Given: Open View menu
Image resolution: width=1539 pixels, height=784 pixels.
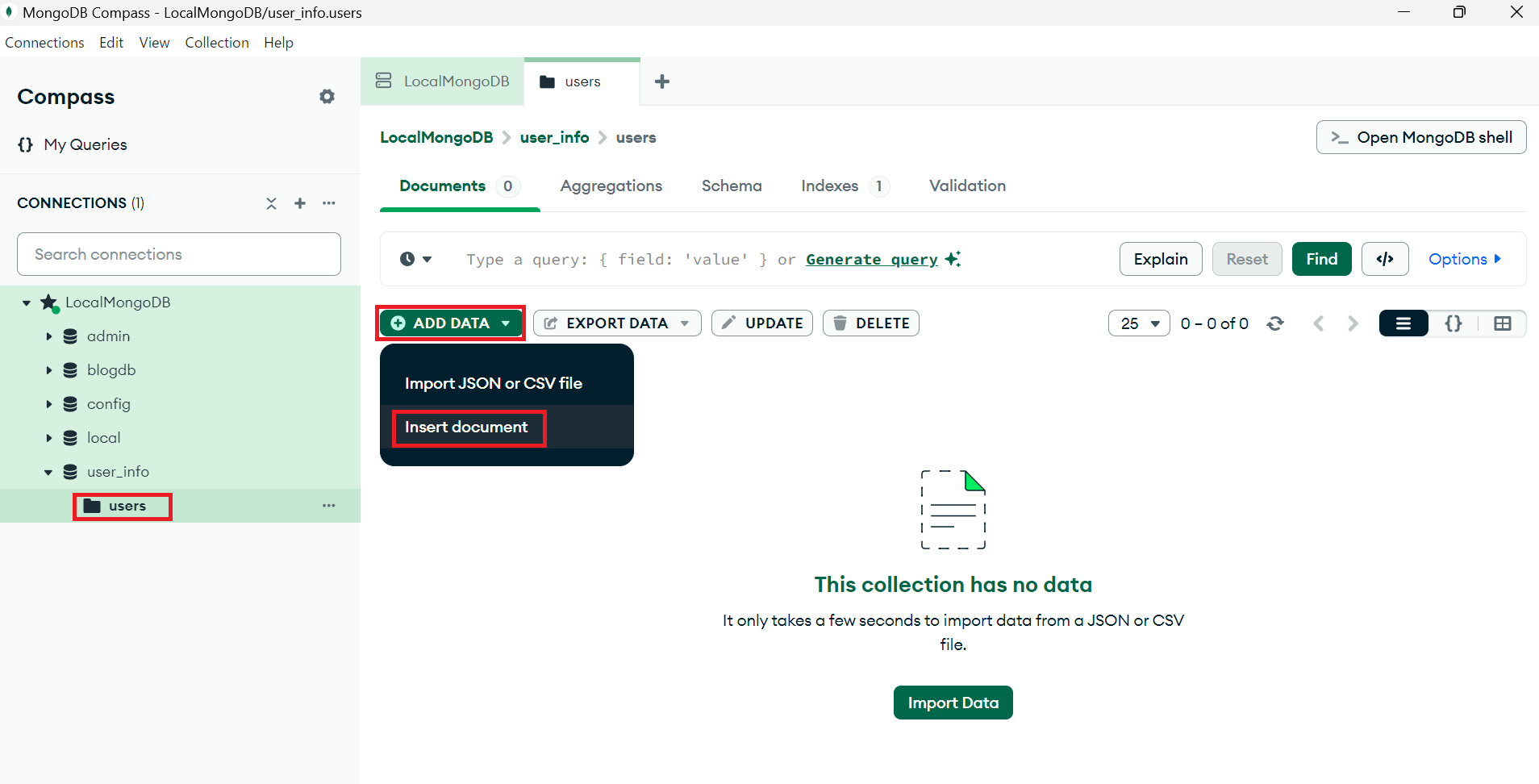Looking at the screenshot, I should click(154, 43).
